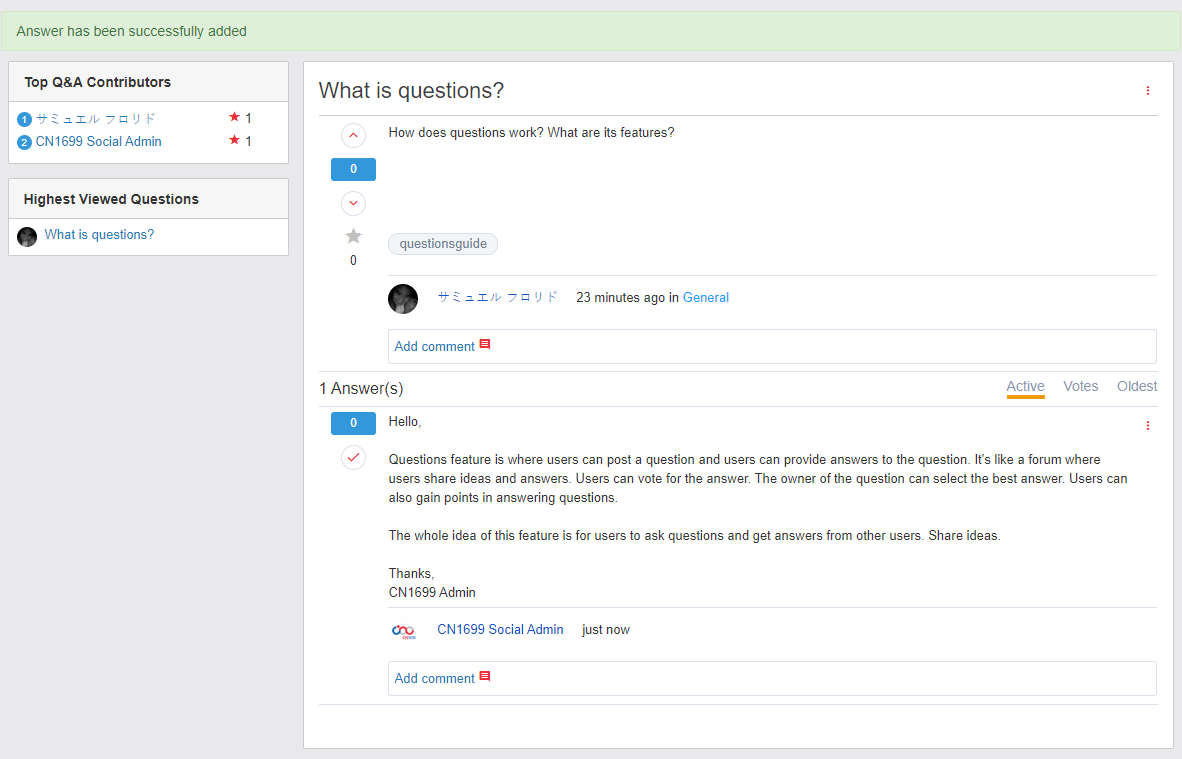Viewport: 1182px width, 759px height.
Task: Click the answer's vote count badge
Action: click(x=353, y=423)
